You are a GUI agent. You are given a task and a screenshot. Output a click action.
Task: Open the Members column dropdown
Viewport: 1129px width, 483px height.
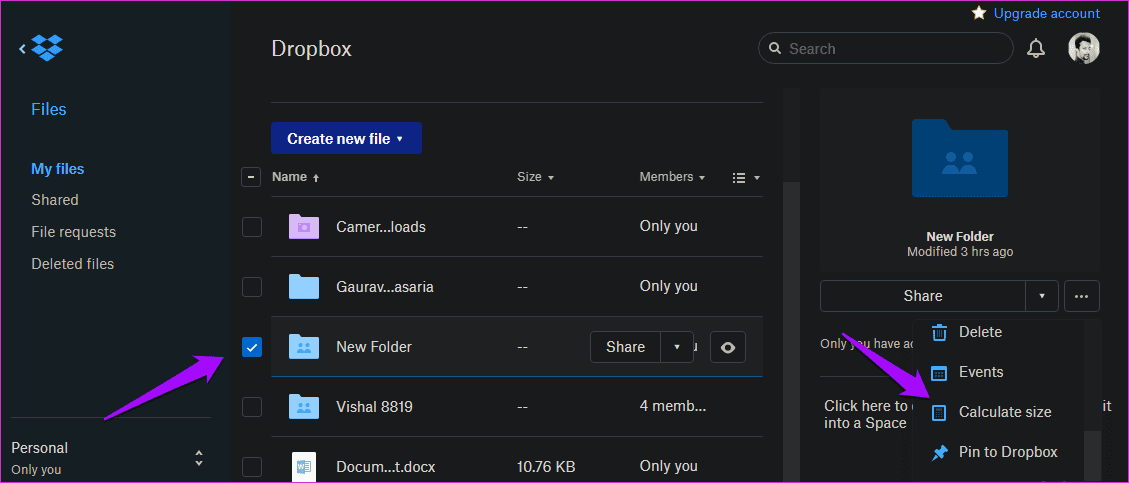(x=672, y=177)
